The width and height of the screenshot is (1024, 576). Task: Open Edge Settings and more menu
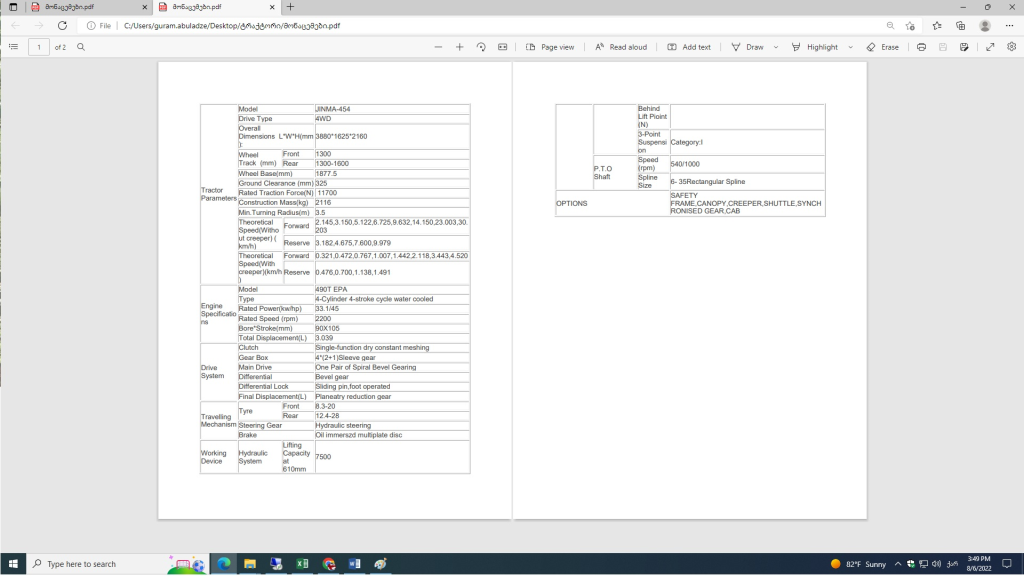pos(1010,25)
